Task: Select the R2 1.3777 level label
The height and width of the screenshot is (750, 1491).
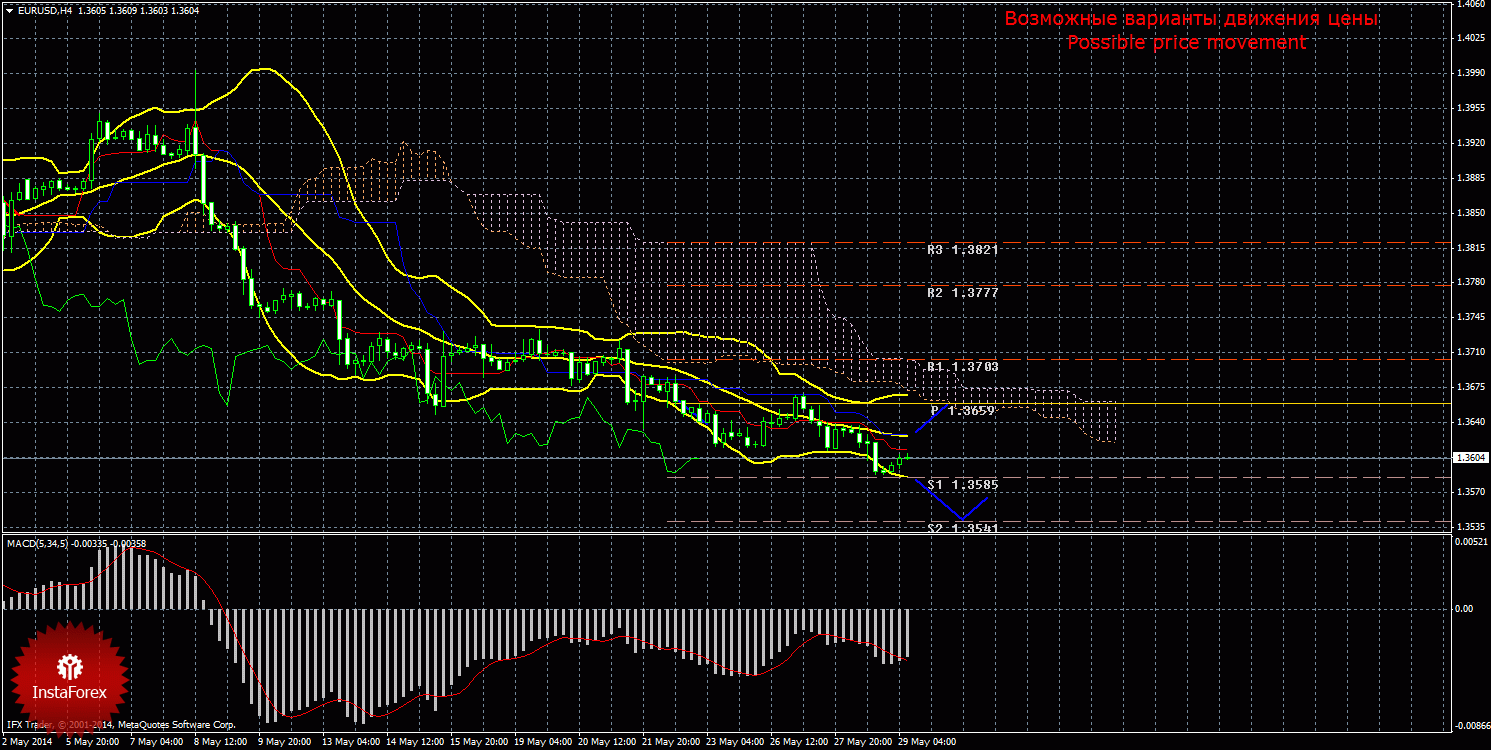Action: click(962, 294)
